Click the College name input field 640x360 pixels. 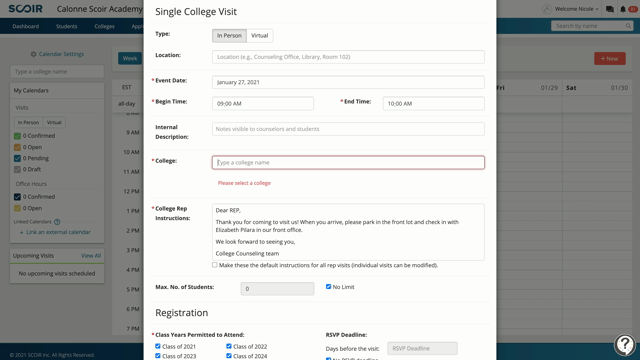click(x=348, y=162)
